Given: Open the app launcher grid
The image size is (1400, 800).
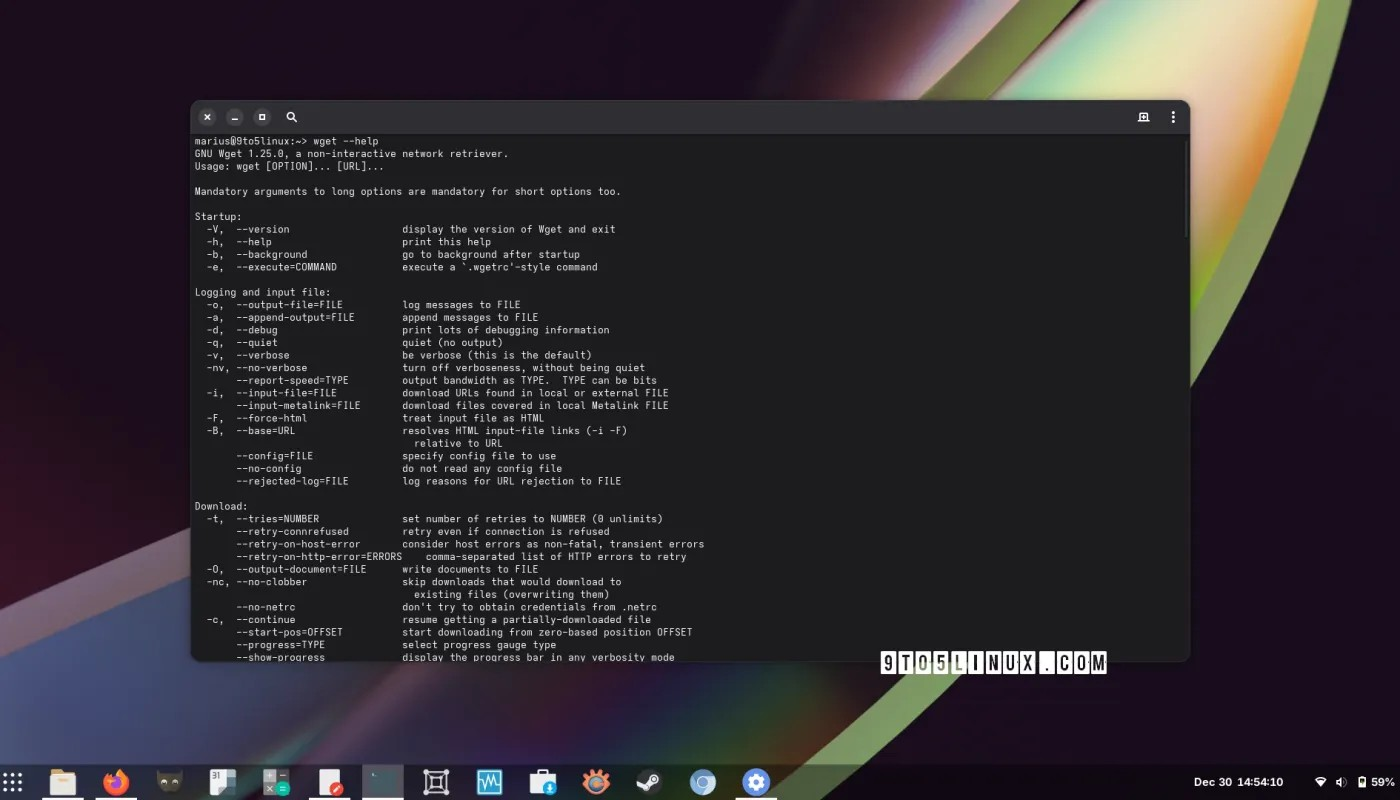Looking at the screenshot, I should [x=13, y=781].
